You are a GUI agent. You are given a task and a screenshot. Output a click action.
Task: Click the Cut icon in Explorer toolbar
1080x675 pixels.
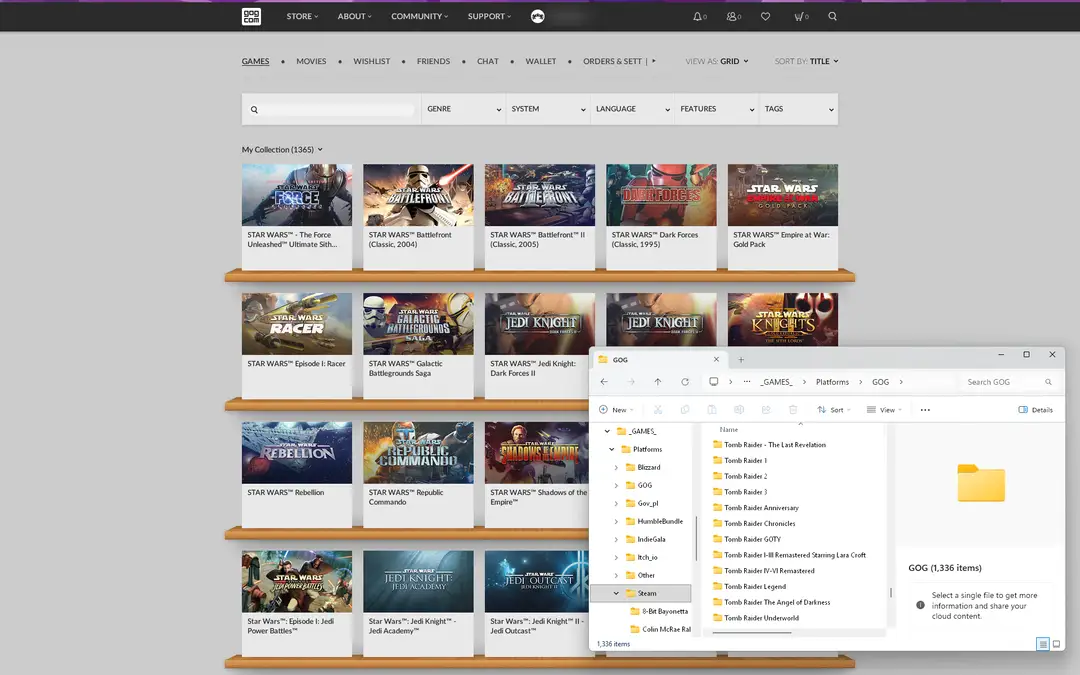coord(658,409)
